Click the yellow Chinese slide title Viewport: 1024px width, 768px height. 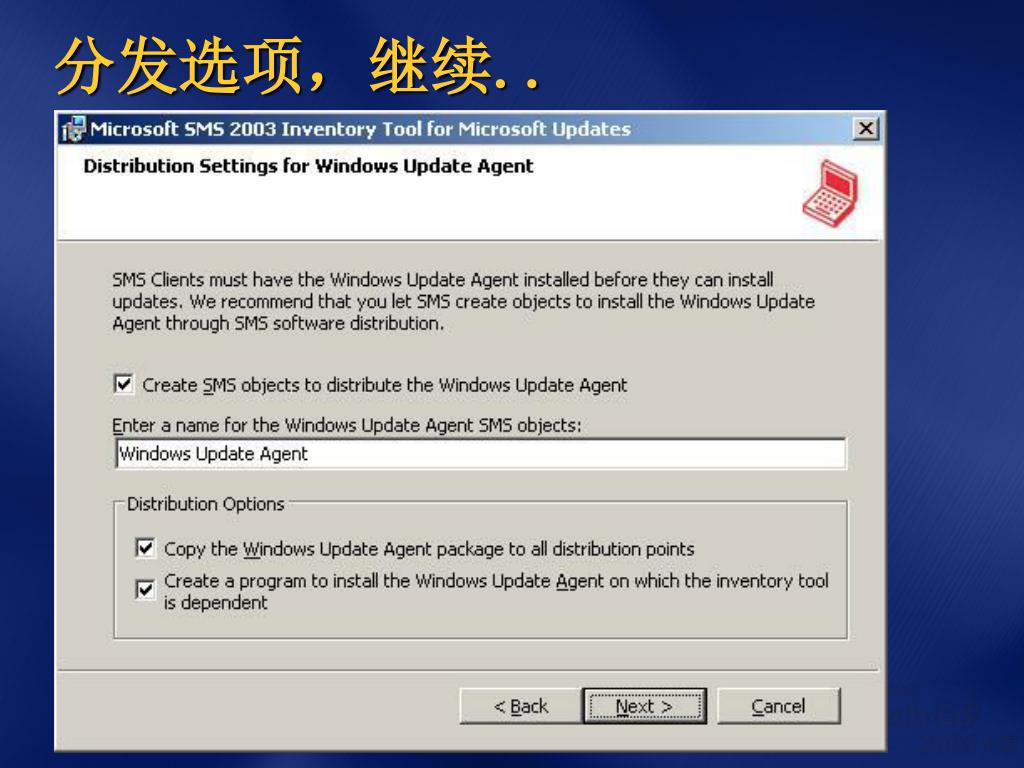[x=297, y=65]
